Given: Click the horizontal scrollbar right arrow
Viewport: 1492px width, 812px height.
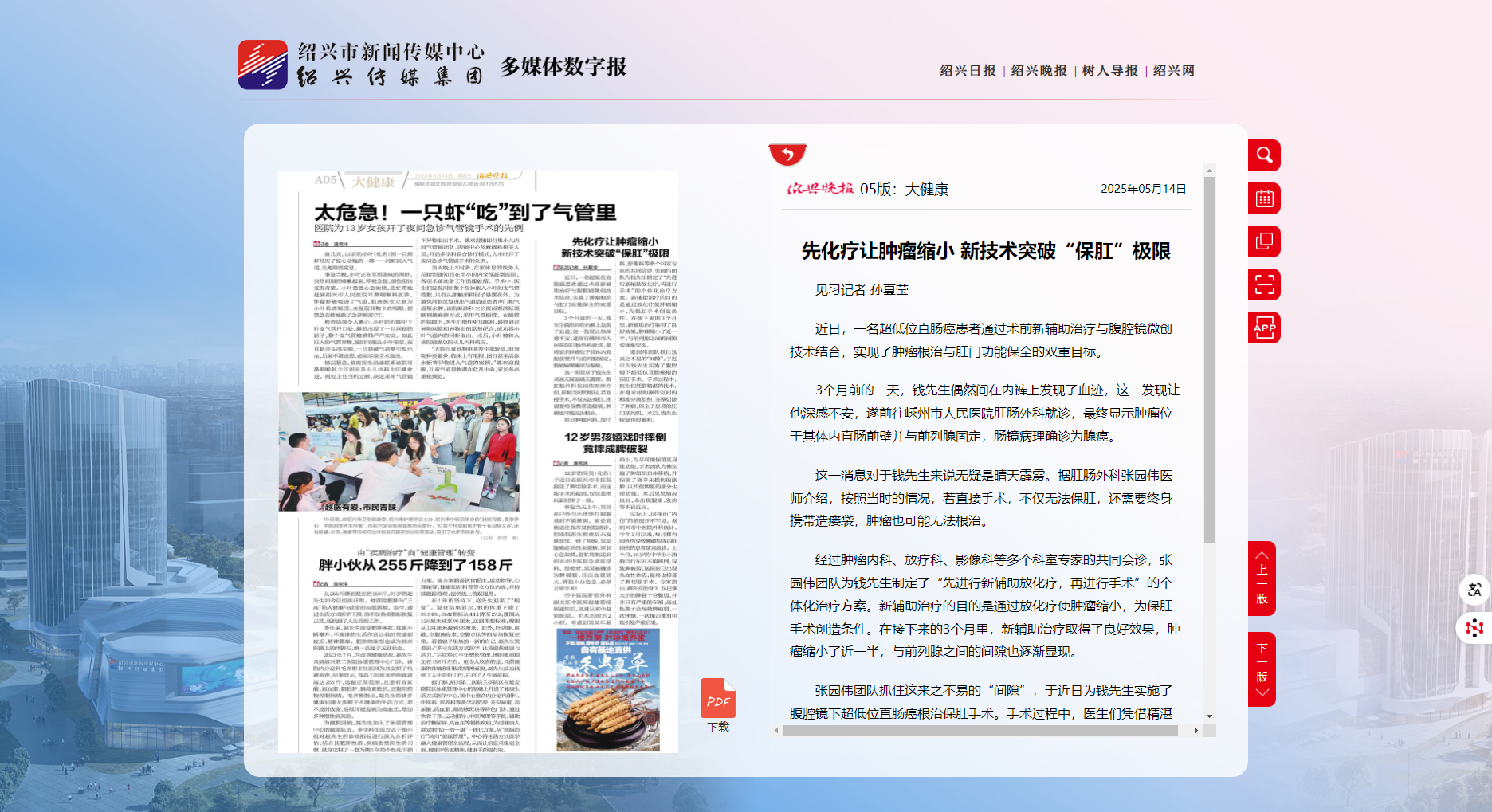Looking at the screenshot, I should 1196,730.
